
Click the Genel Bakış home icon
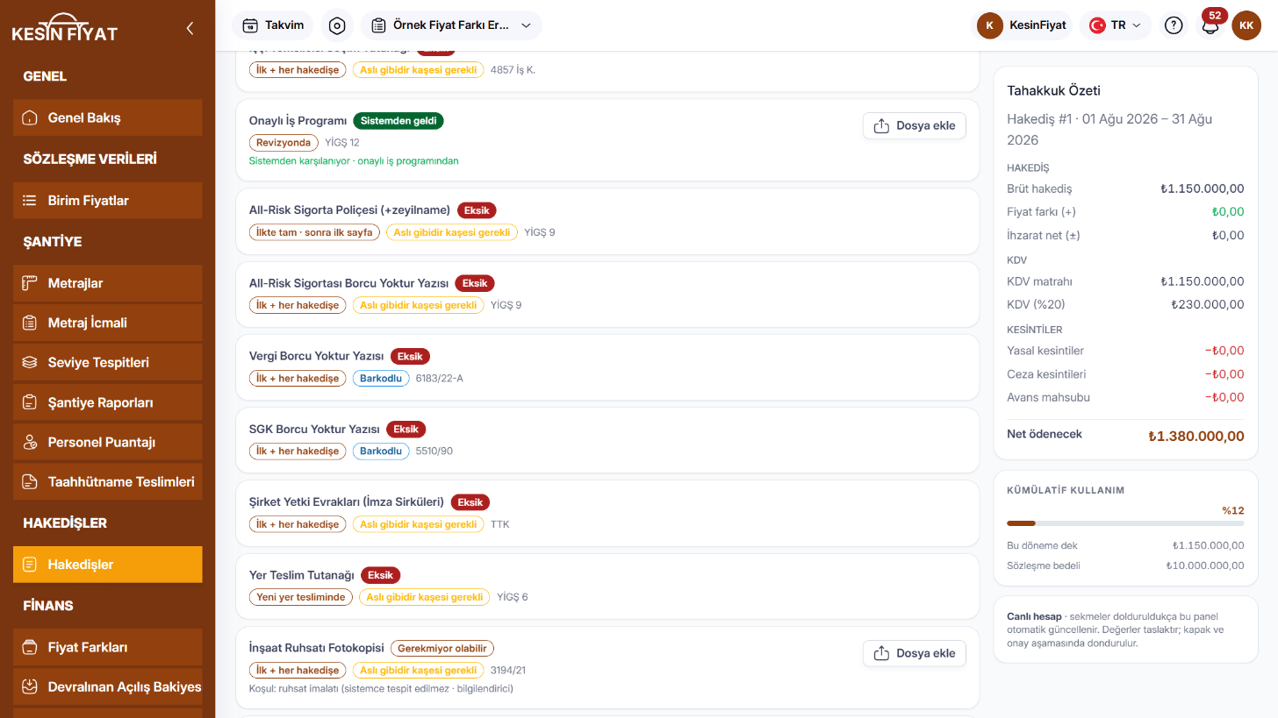[30, 118]
